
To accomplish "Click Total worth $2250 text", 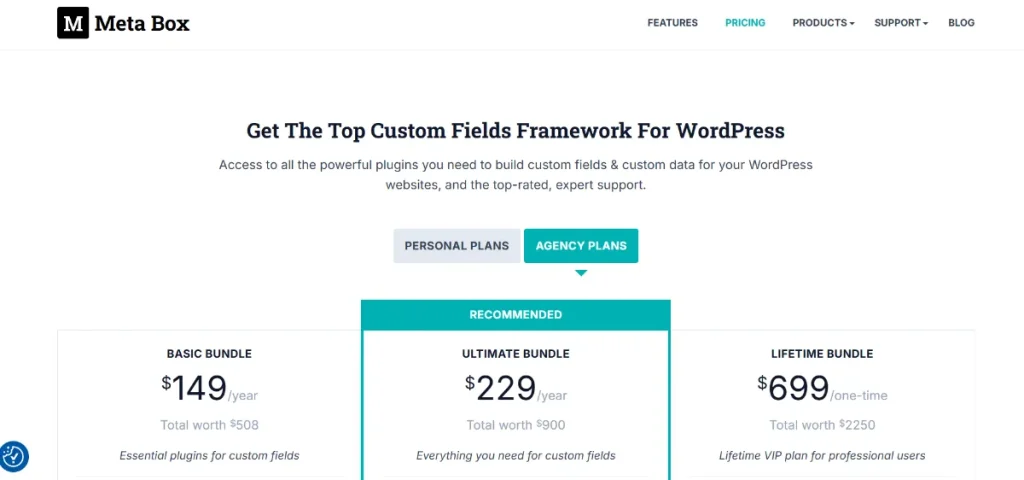I will [822, 425].
